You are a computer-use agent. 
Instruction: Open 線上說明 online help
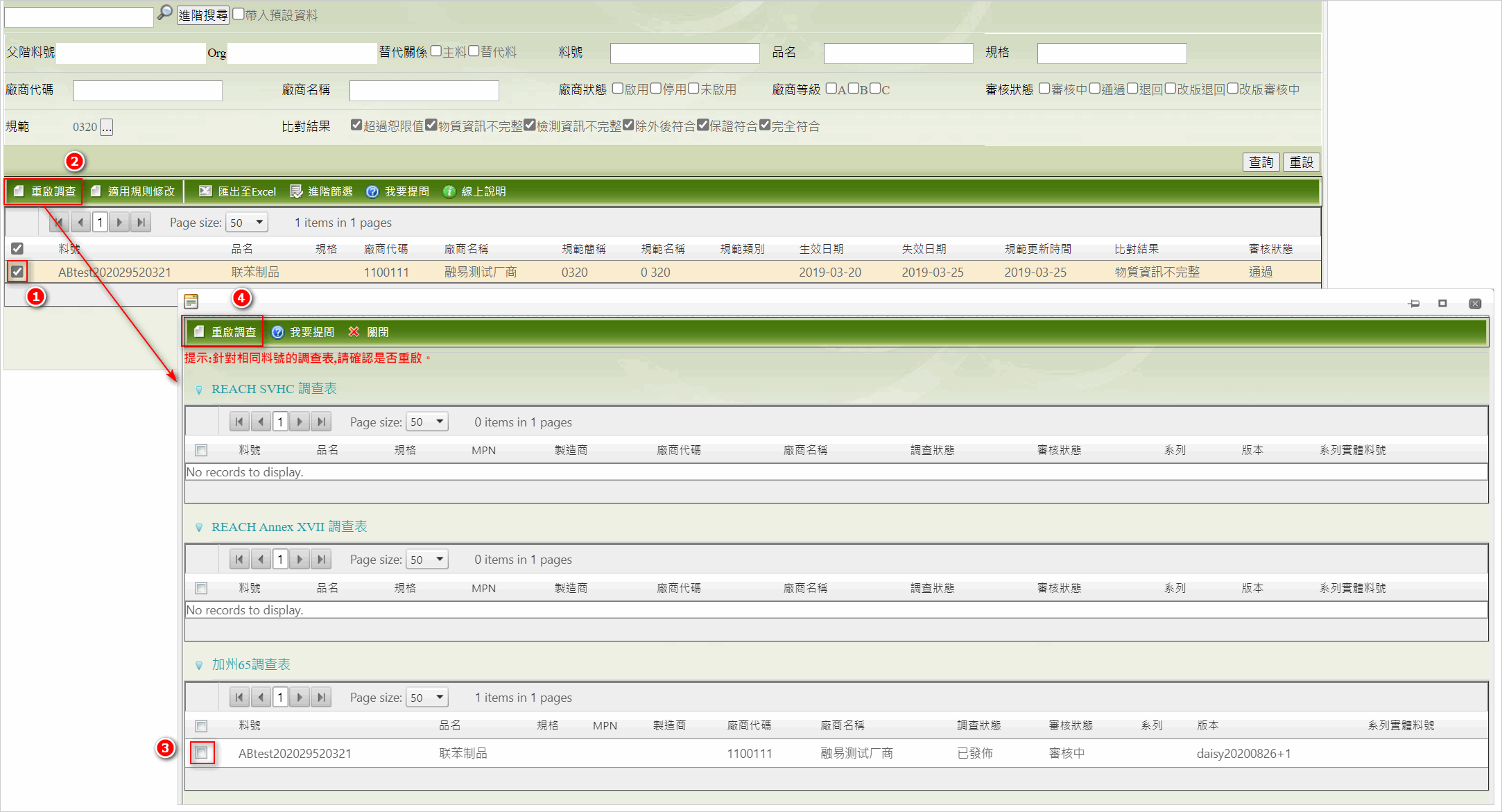coord(475,191)
